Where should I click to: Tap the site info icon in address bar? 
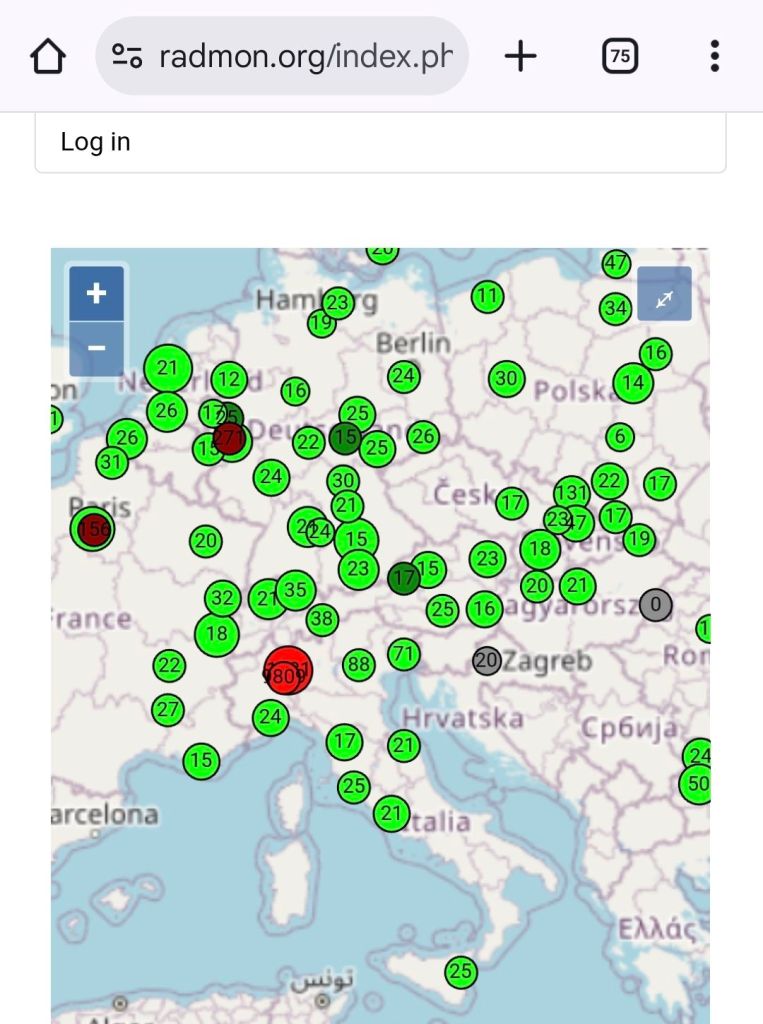pyautogui.click(x=127, y=56)
